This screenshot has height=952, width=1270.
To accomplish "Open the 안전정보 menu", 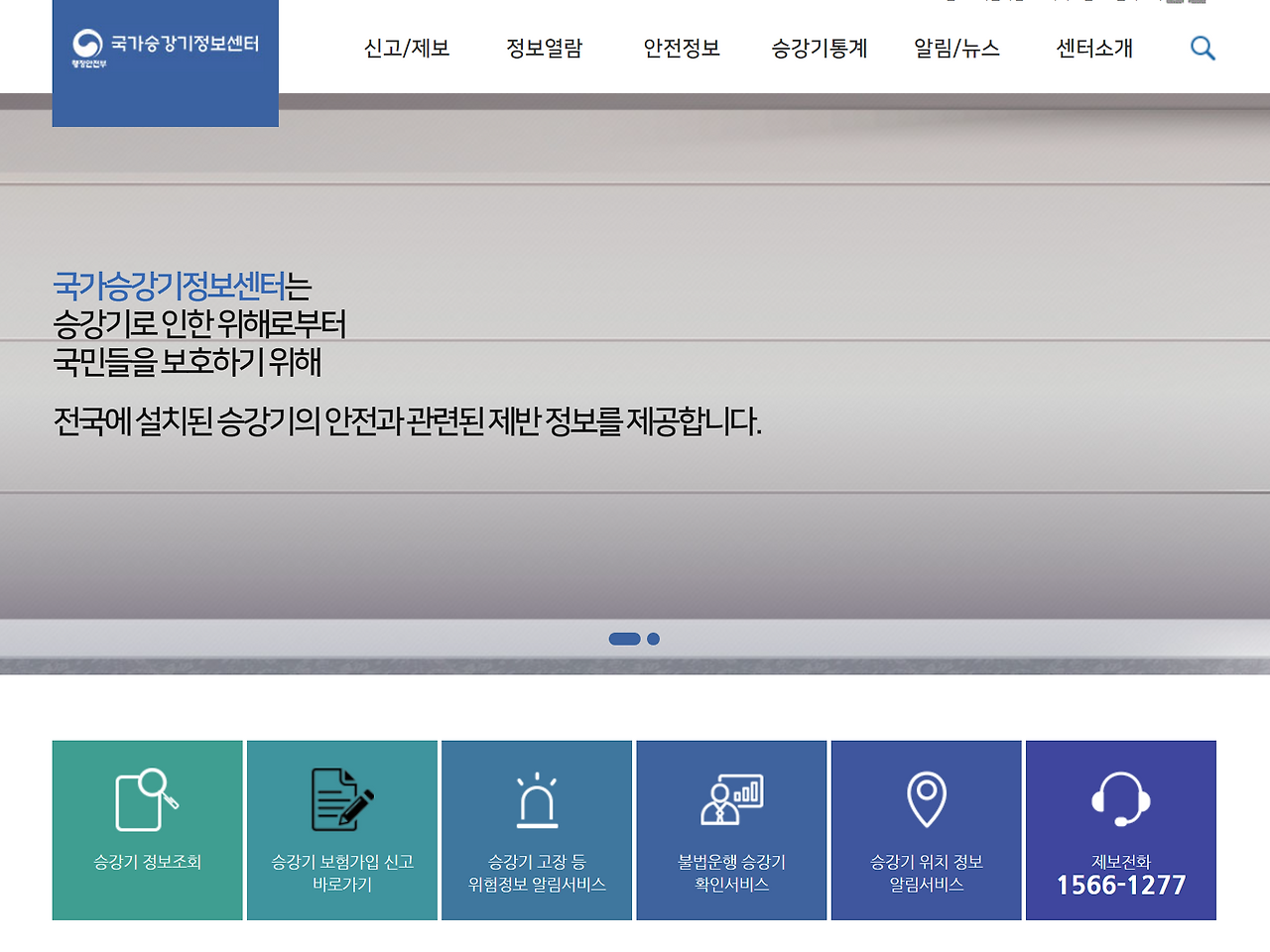I will (681, 48).
